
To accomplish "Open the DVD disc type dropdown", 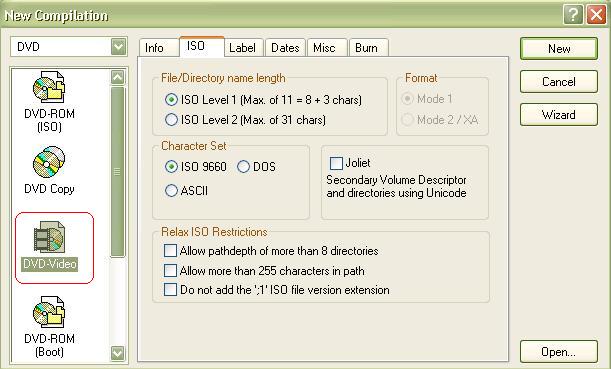I will [118, 47].
